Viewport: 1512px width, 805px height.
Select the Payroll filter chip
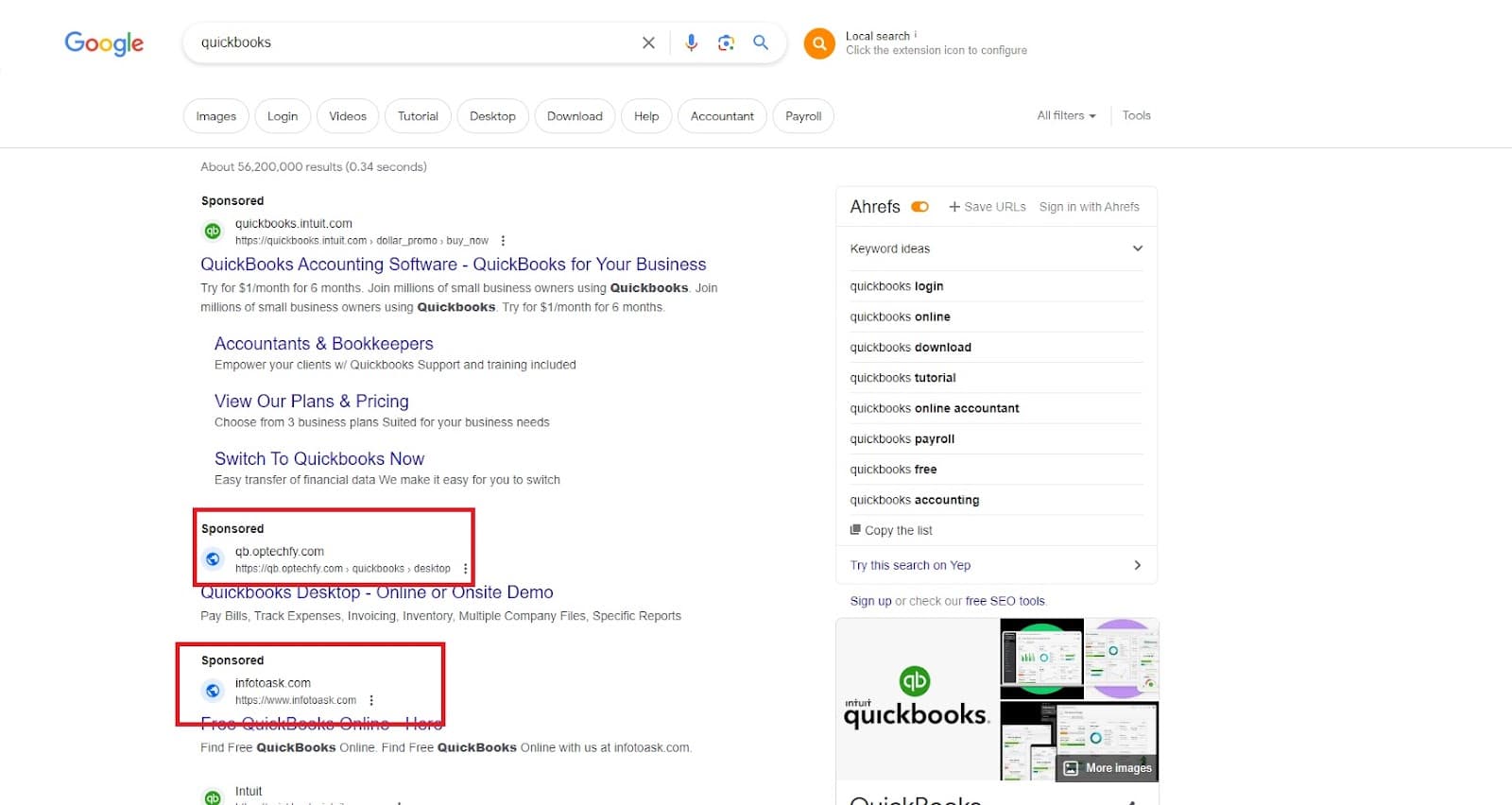[x=803, y=116]
